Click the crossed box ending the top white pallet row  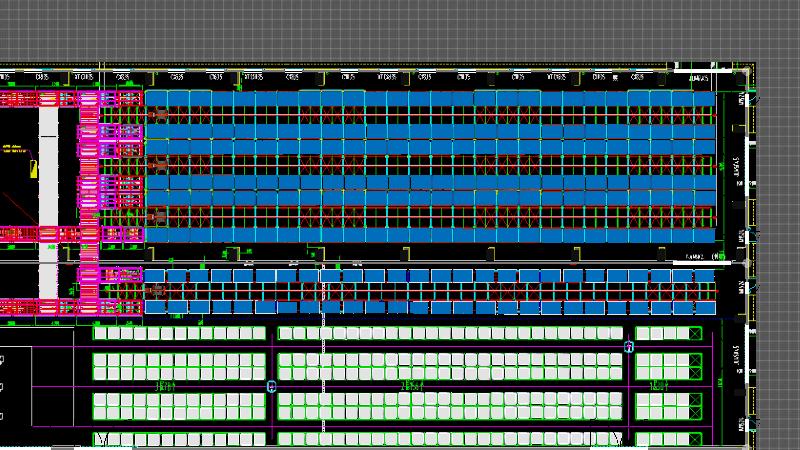[696, 333]
